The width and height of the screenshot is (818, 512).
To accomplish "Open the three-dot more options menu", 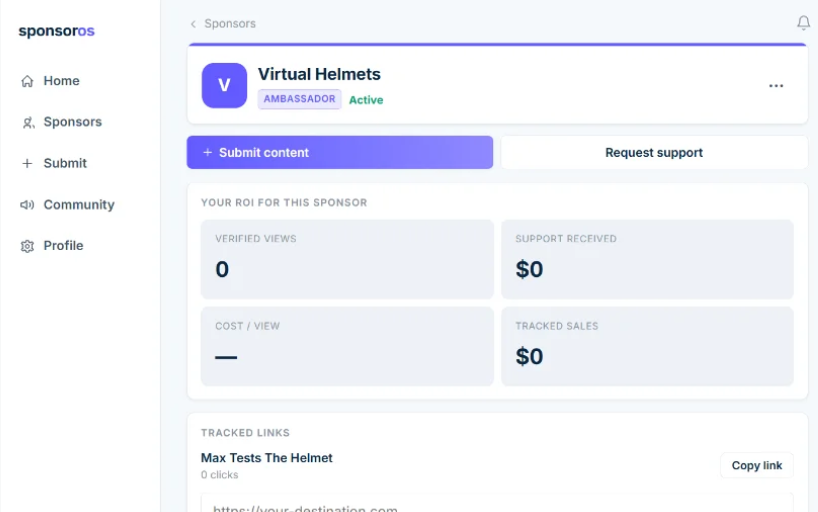I will click(776, 86).
